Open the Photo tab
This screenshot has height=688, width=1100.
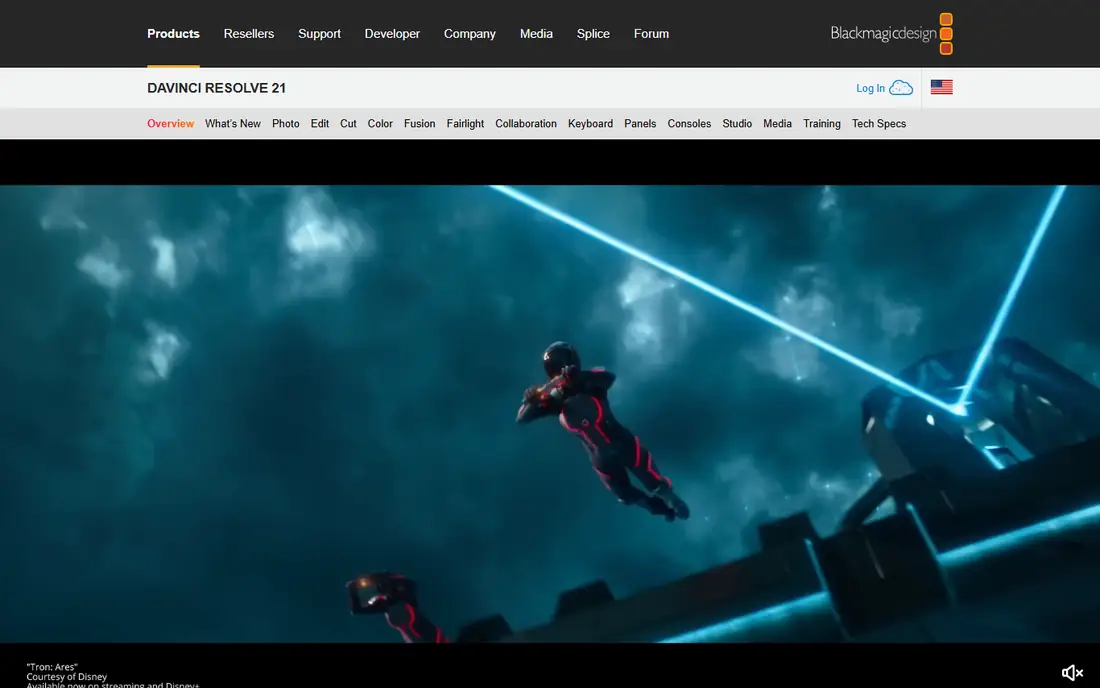(x=286, y=123)
